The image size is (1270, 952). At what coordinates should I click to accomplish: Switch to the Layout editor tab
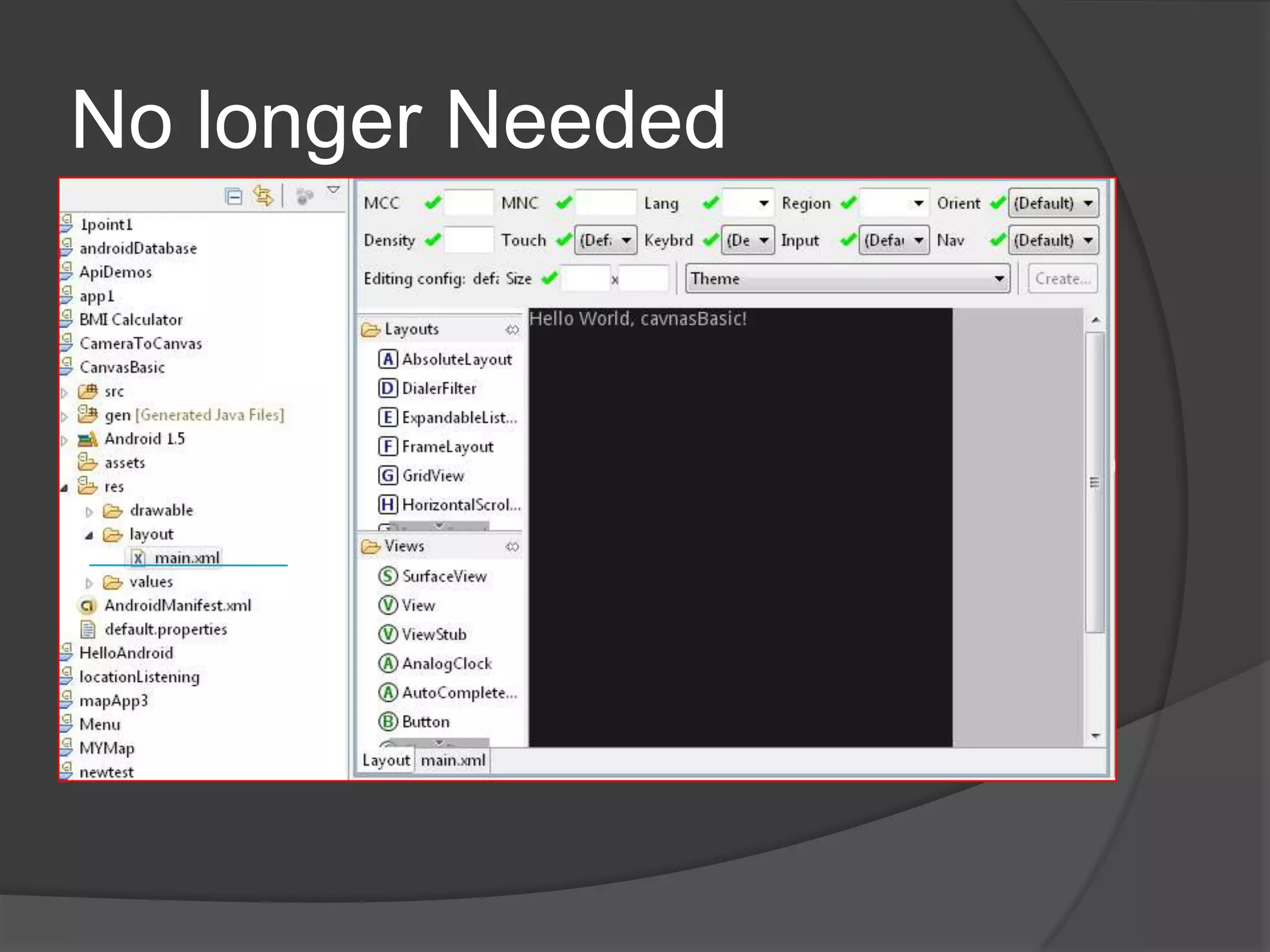coord(386,760)
